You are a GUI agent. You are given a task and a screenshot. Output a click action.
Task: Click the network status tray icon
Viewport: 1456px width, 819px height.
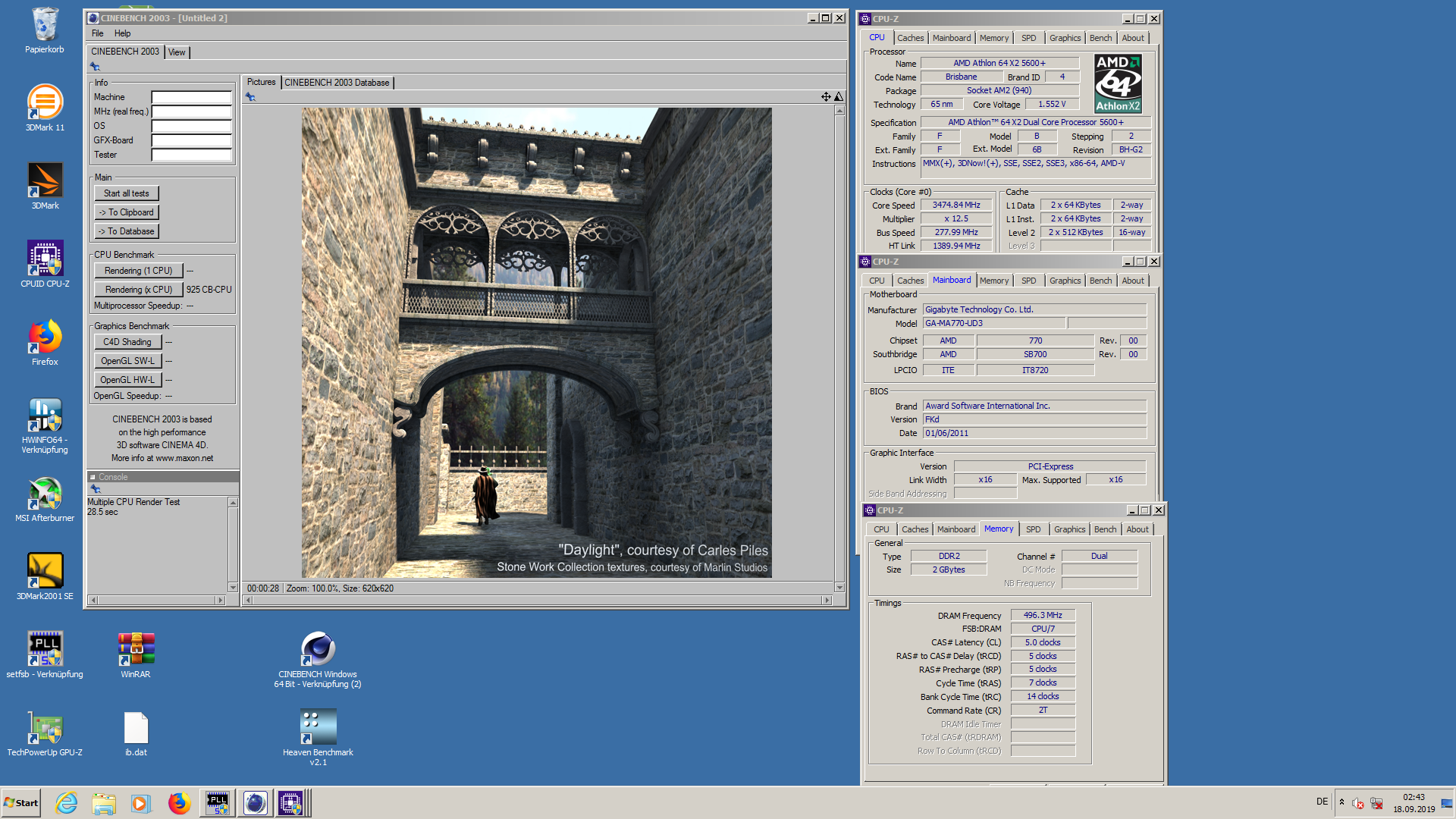point(1376,803)
